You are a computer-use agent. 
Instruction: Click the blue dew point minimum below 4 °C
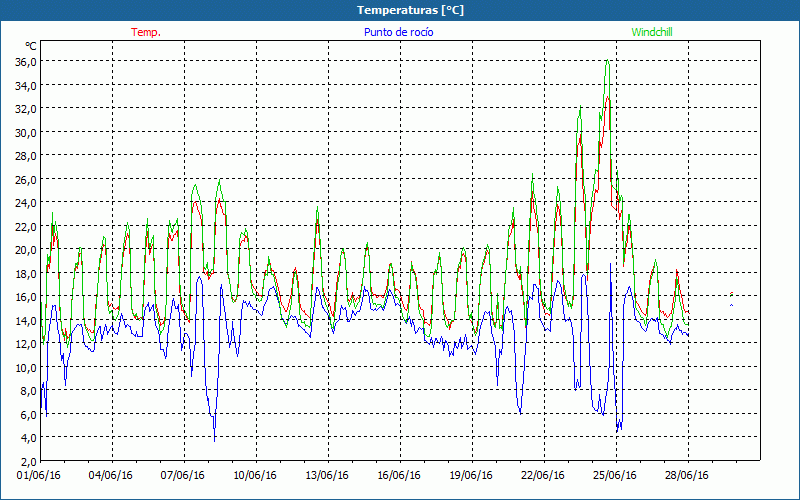[214, 440]
